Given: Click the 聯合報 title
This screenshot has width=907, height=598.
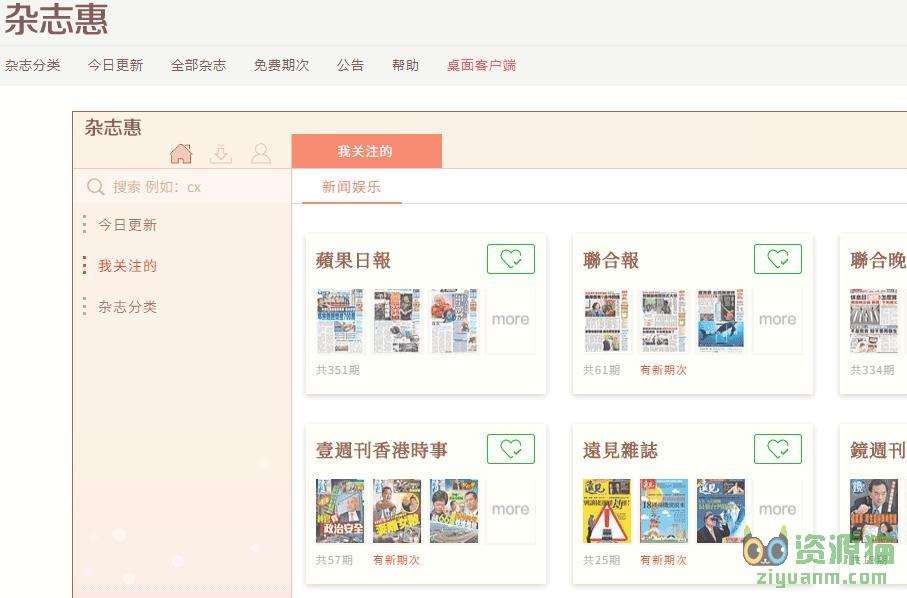Looking at the screenshot, I should pos(611,260).
